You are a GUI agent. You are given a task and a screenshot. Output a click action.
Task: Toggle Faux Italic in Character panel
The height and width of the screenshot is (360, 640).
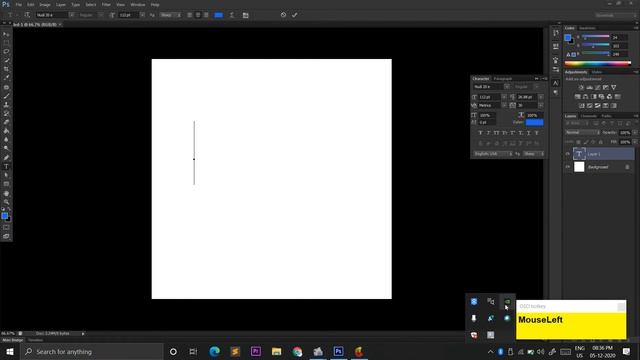(x=488, y=133)
